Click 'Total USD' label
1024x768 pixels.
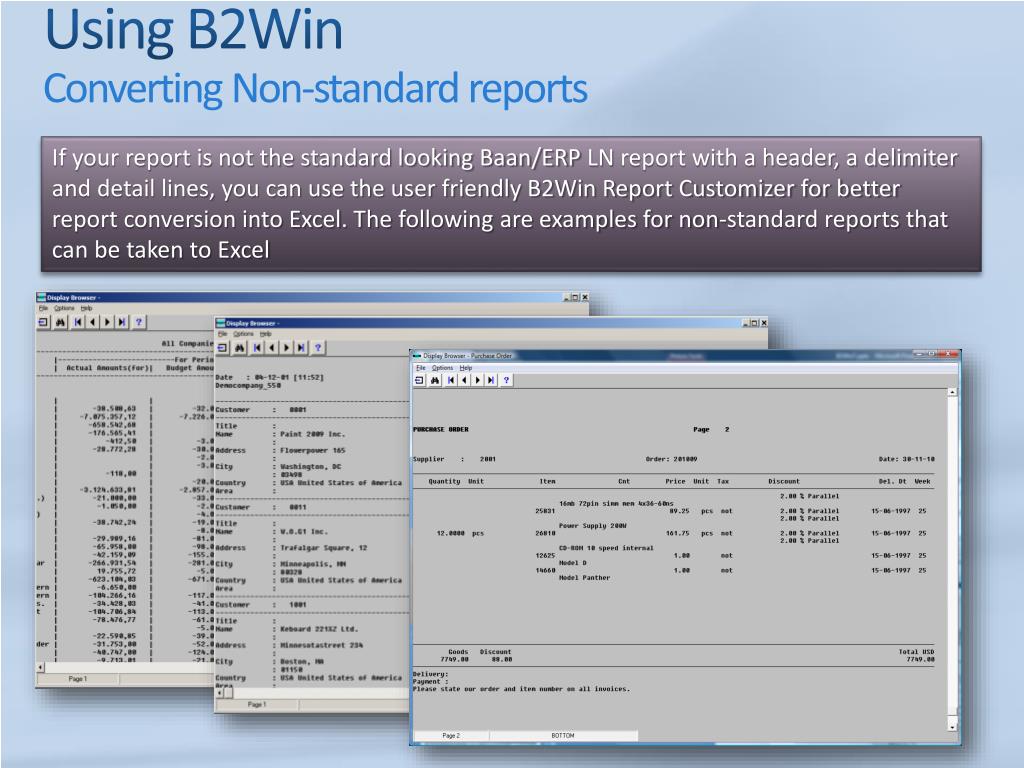click(916, 652)
